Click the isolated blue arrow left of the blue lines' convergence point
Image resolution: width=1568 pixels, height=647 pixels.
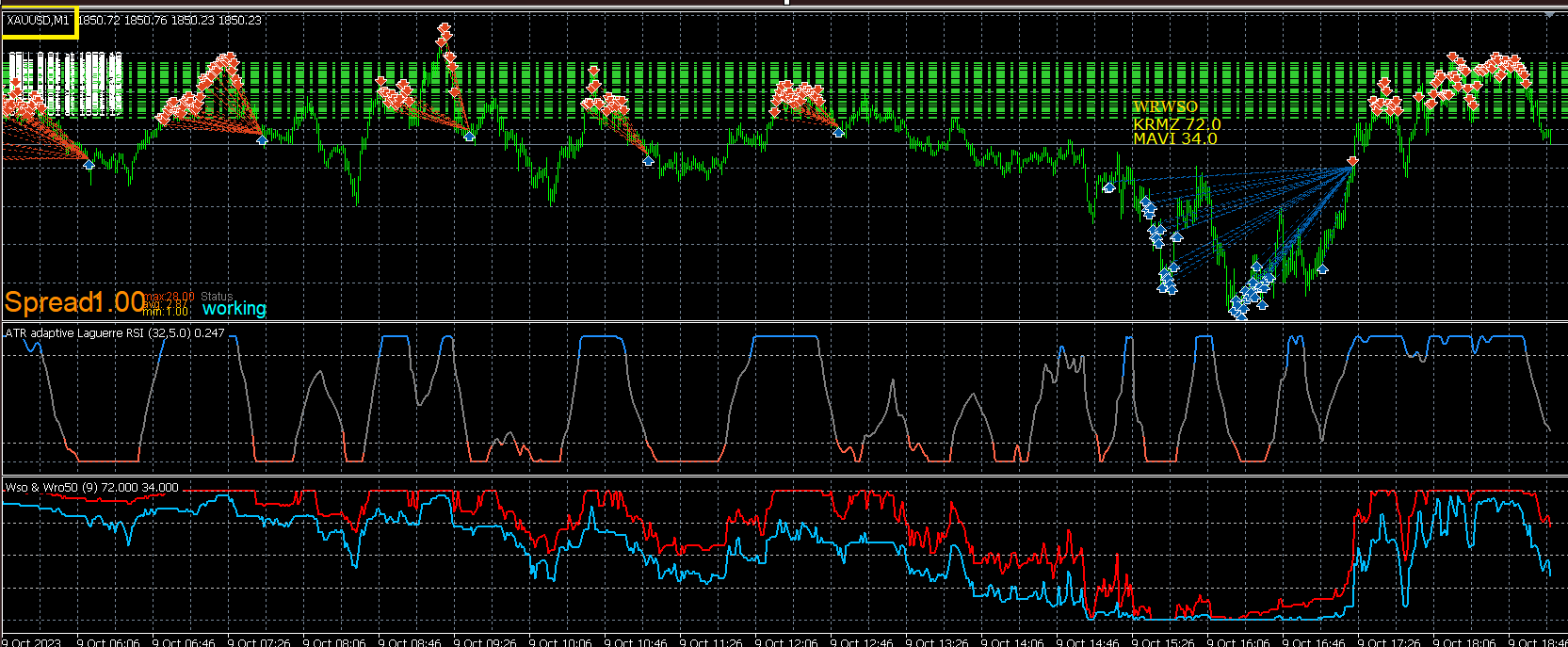point(1322,269)
